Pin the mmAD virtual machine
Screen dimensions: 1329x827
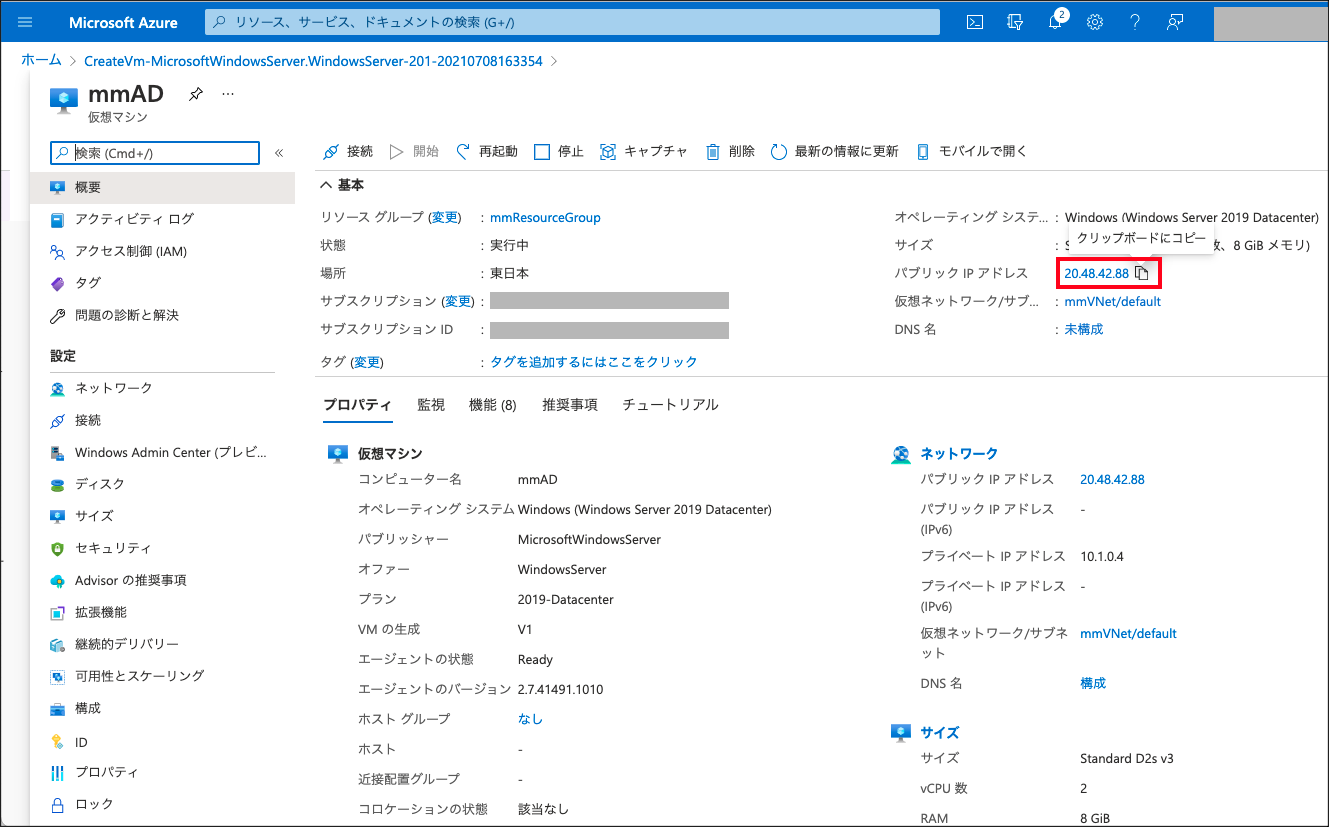[196, 94]
